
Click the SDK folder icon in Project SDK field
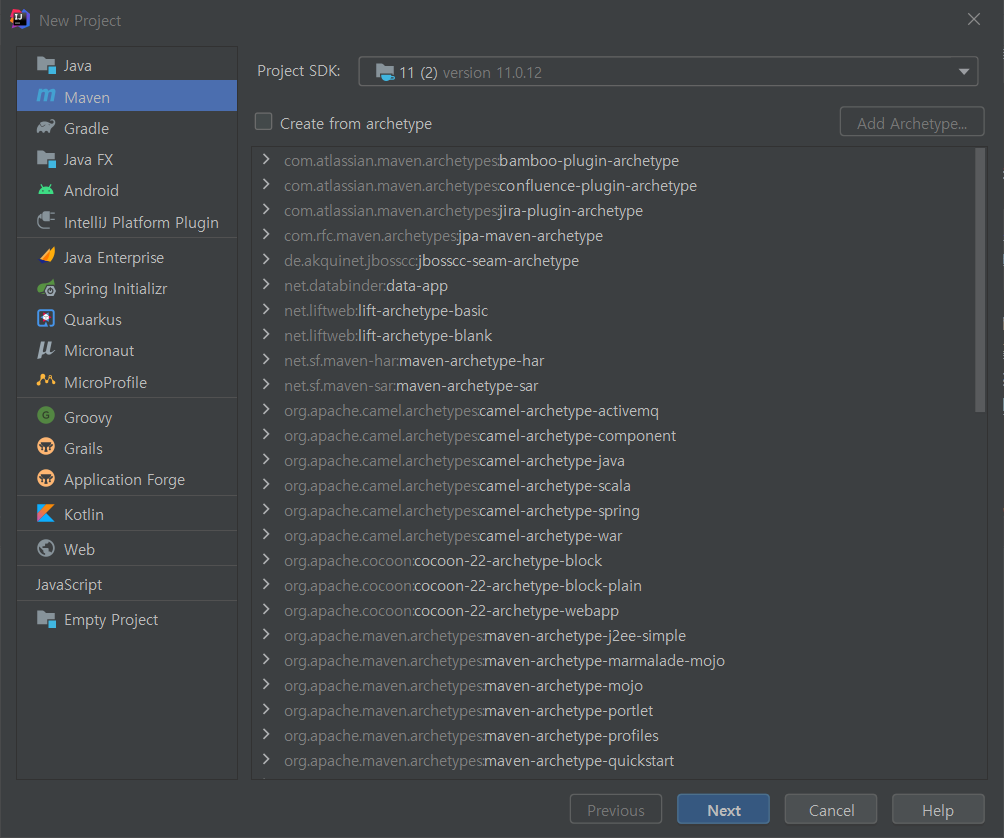pos(385,72)
